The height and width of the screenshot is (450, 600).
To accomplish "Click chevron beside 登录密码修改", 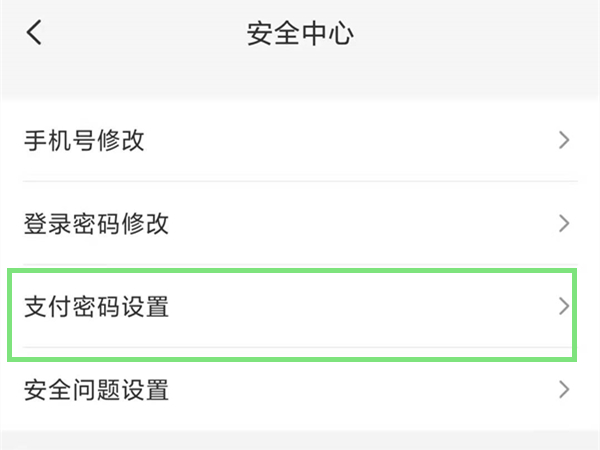I will click(x=564, y=222).
